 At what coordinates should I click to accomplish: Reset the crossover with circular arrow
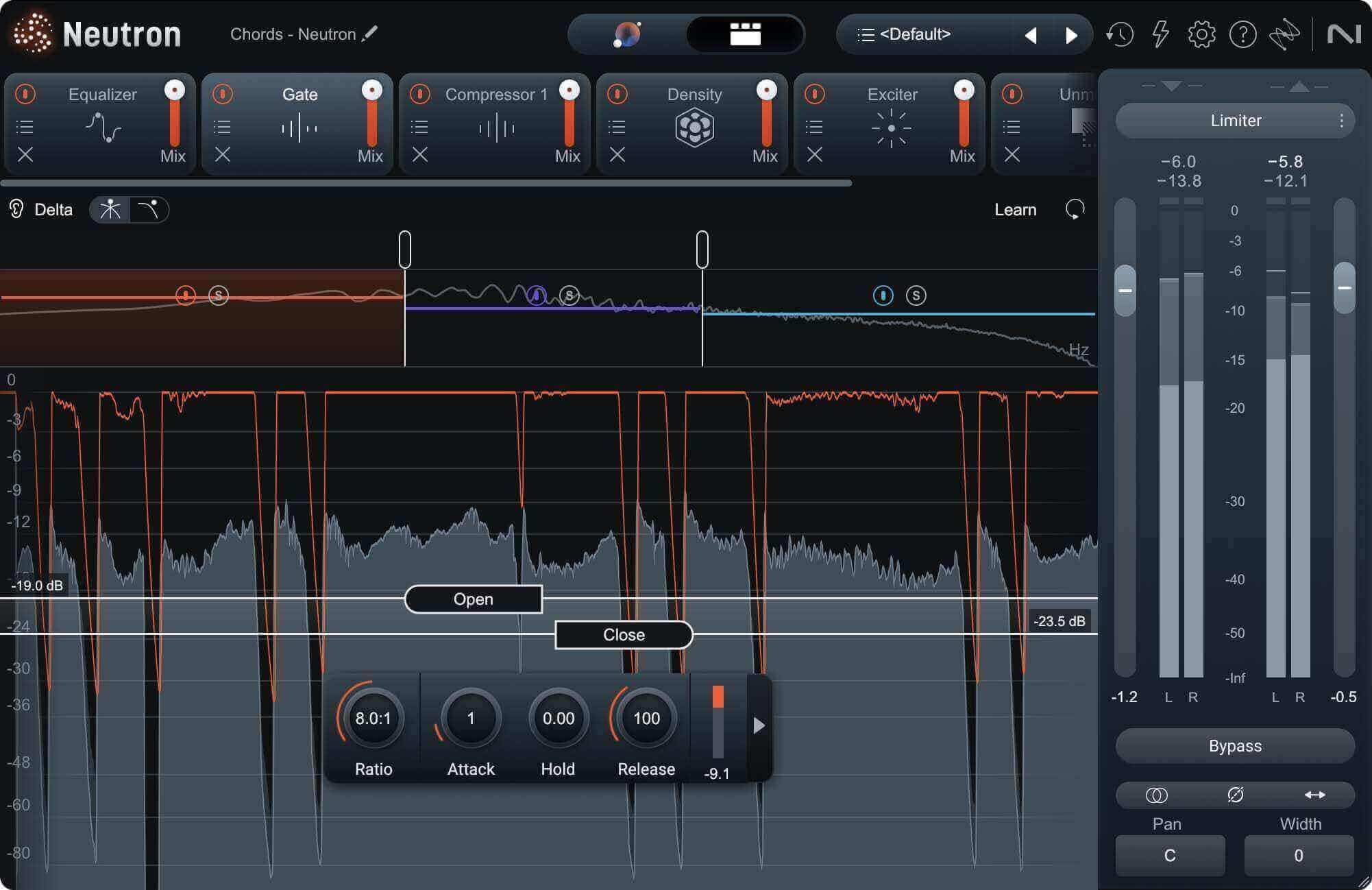click(1075, 209)
